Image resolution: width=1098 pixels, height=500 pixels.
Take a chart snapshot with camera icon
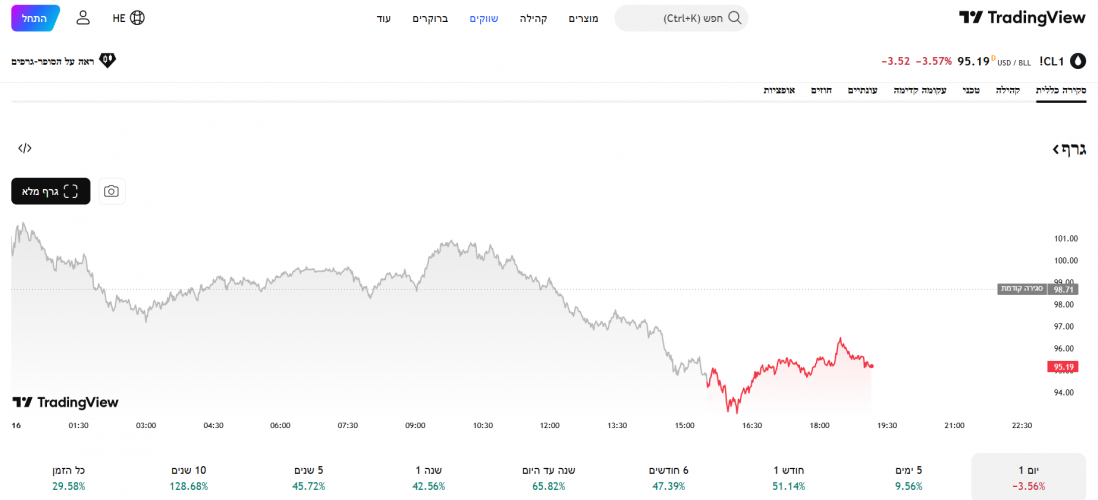[x=111, y=191]
